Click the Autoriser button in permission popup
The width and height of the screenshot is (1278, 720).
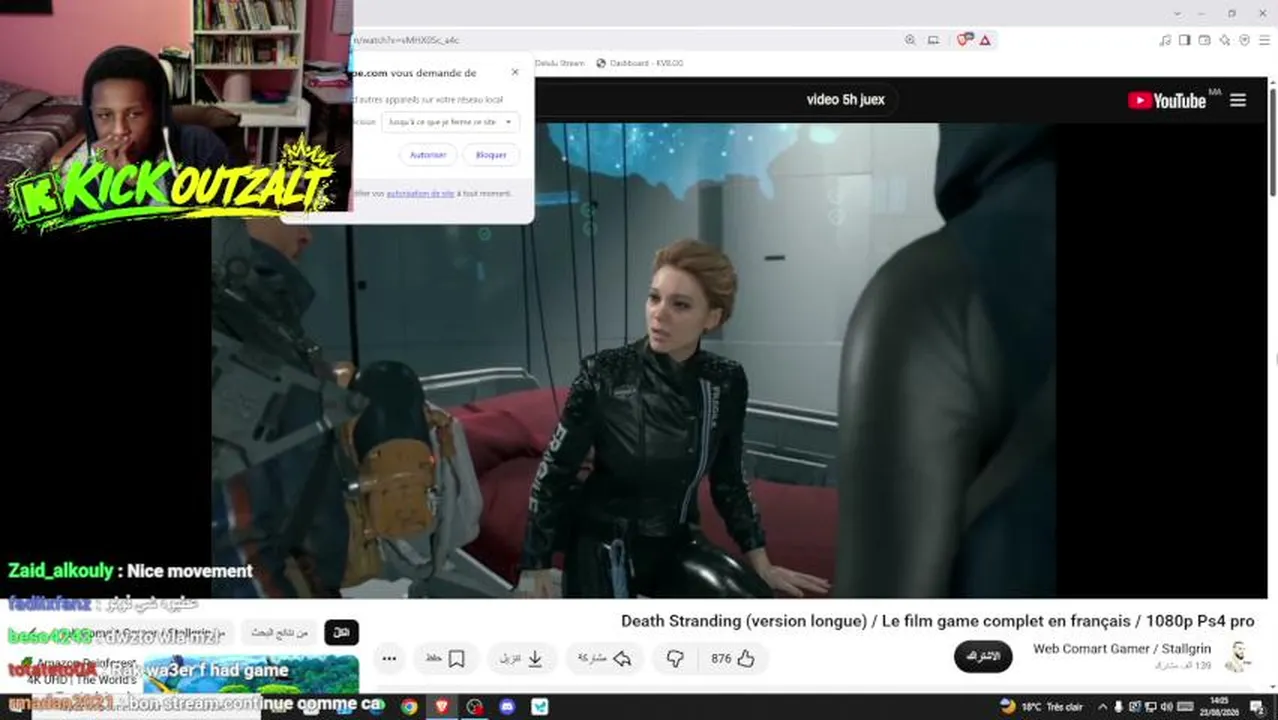[x=428, y=155]
